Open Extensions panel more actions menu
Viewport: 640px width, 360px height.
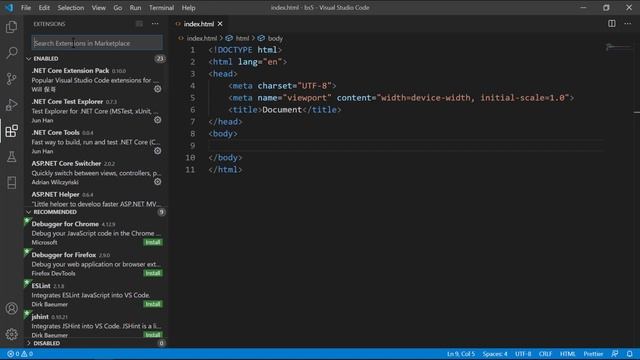155,24
